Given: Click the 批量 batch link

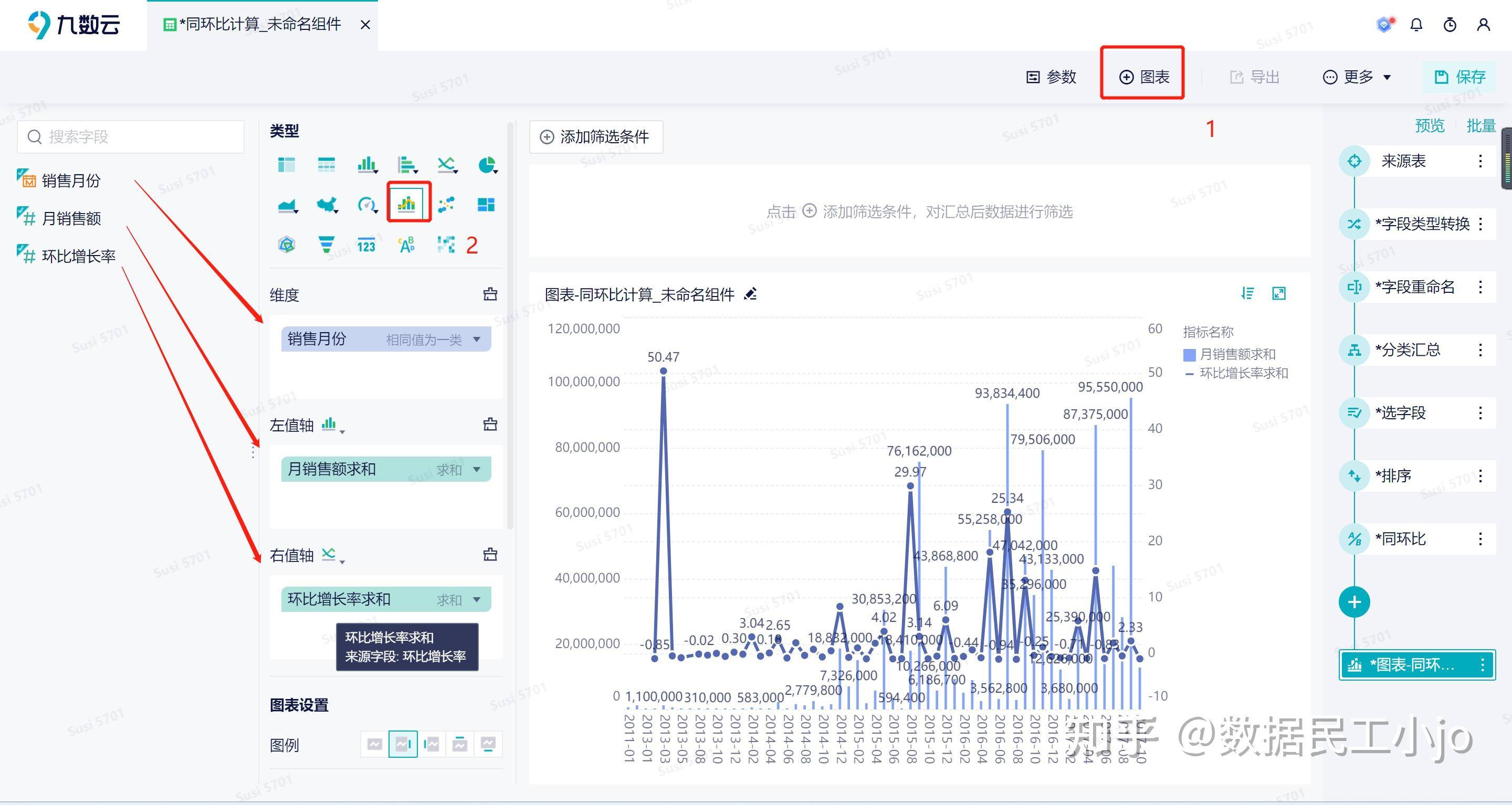Looking at the screenshot, I should pos(1480,125).
